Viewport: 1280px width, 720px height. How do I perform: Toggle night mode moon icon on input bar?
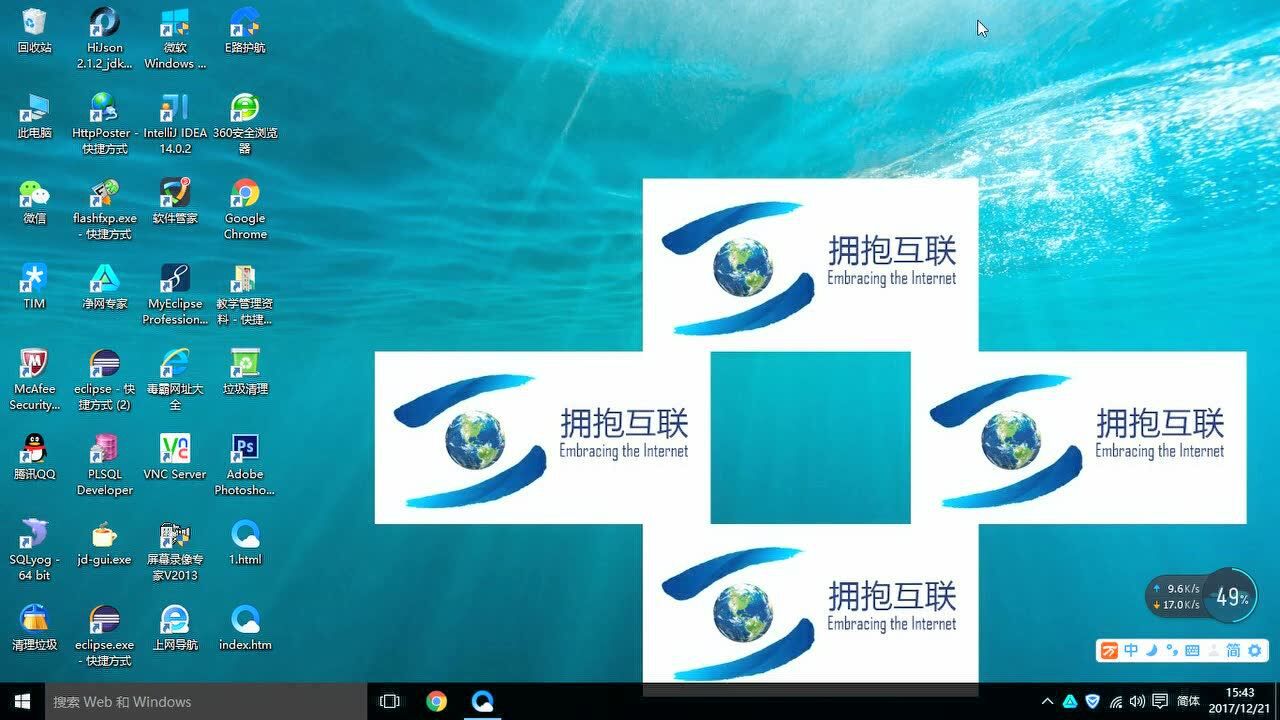(1151, 650)
